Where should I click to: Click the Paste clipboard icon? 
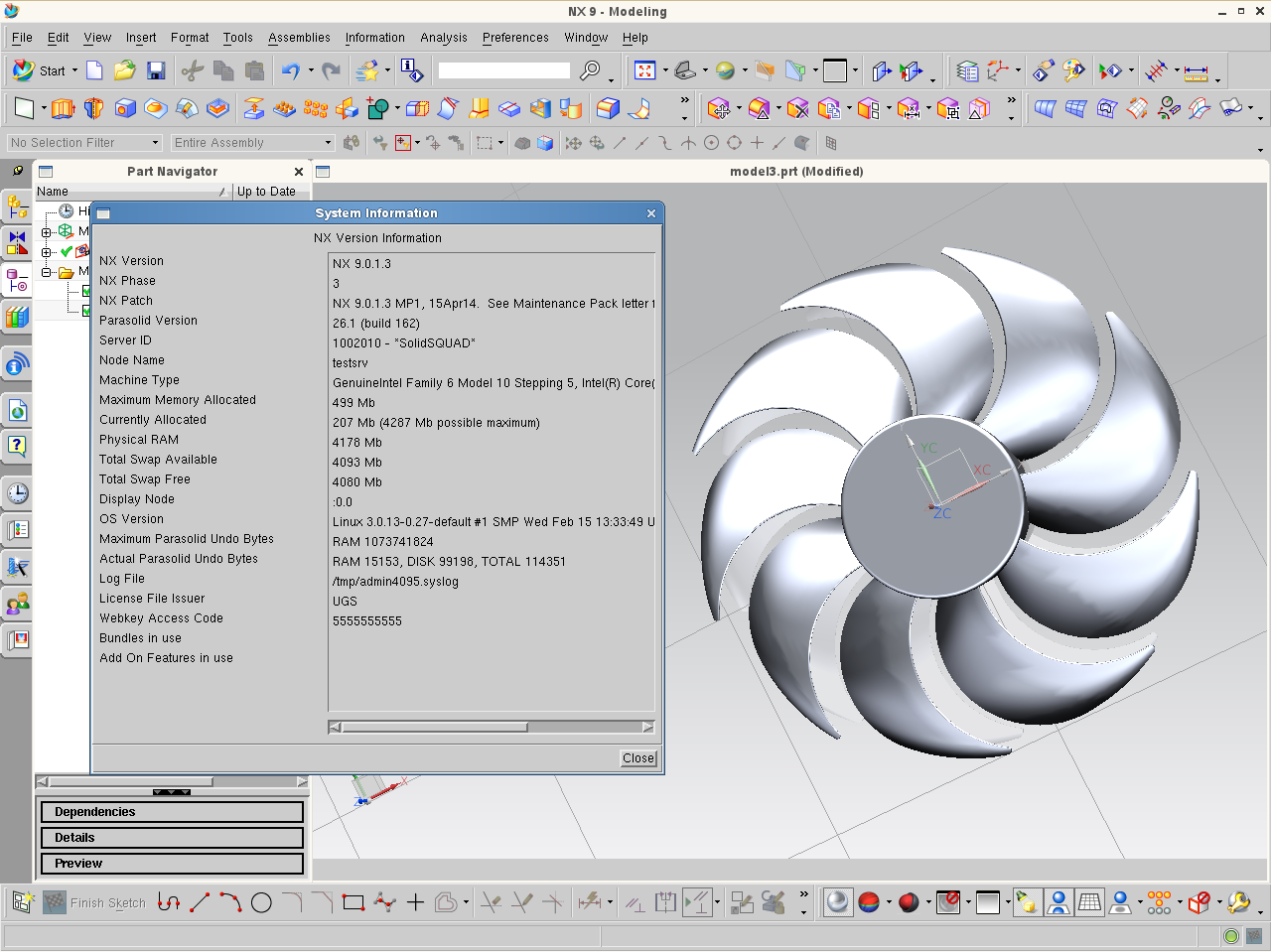[x=255, y=70]
